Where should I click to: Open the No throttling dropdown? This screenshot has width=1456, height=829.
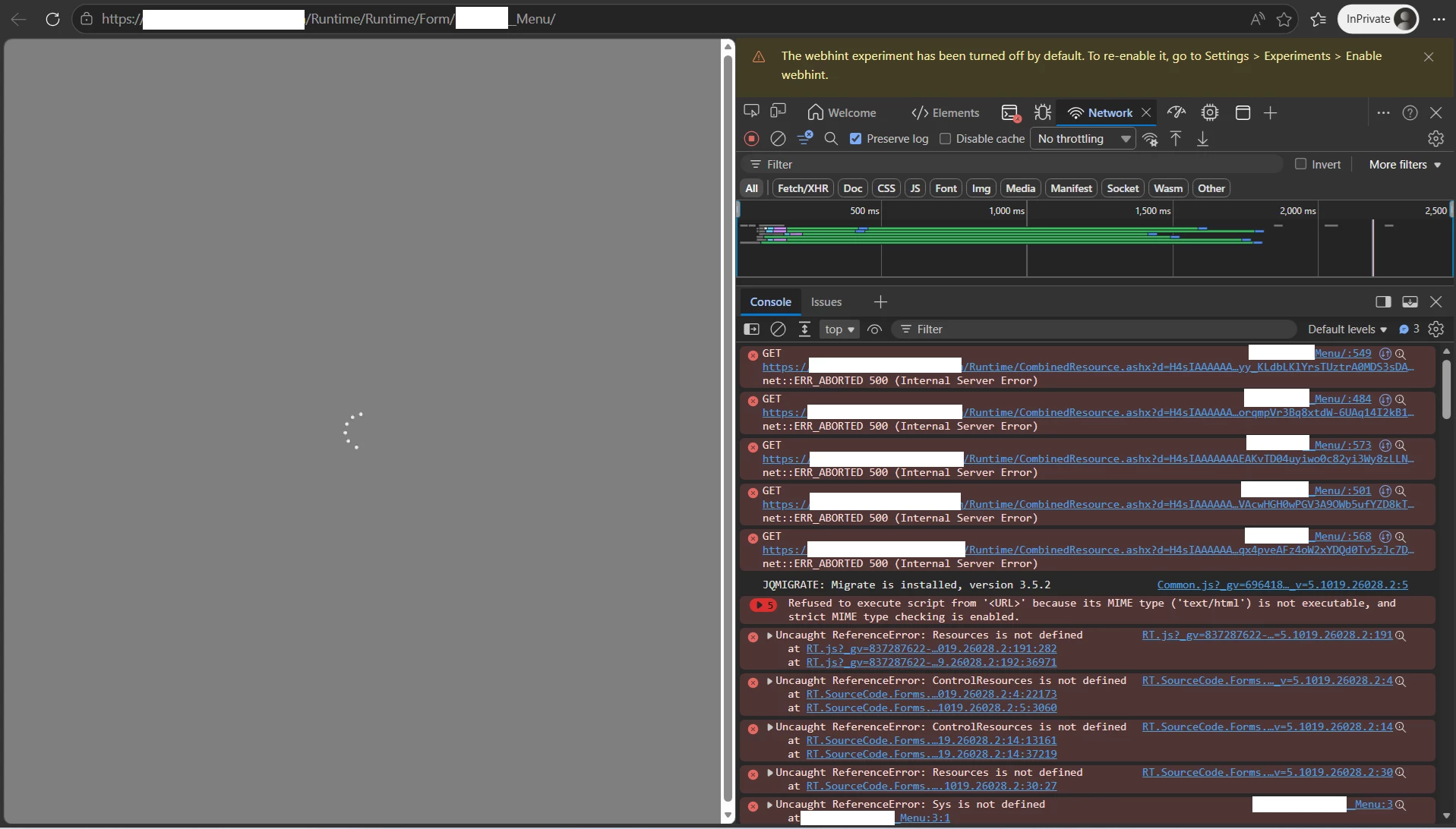pos(1083,138)
